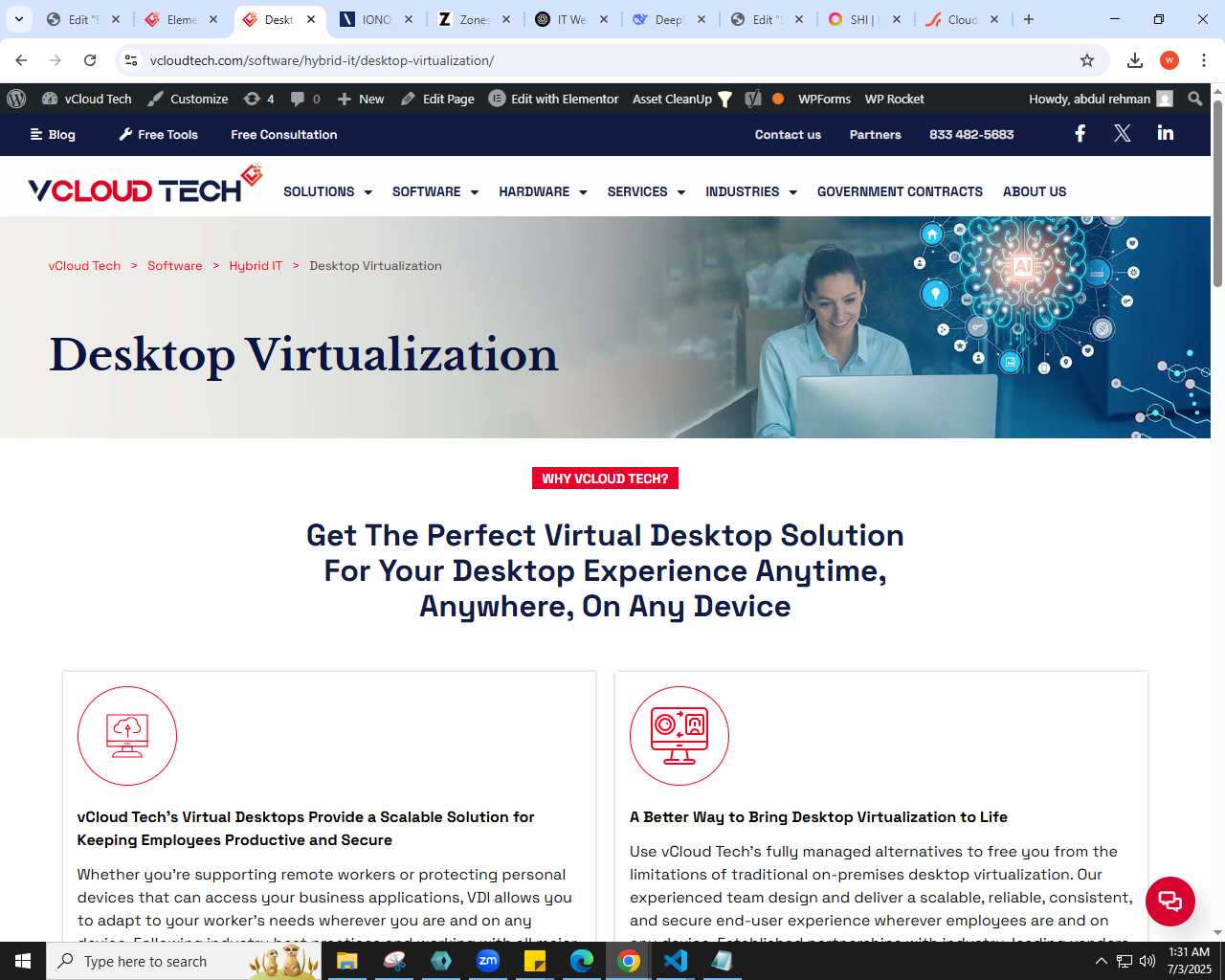This screenshot has height=980, width=1225.
Task: Open WPForms admin bar menu
Action: coord(824,99)
